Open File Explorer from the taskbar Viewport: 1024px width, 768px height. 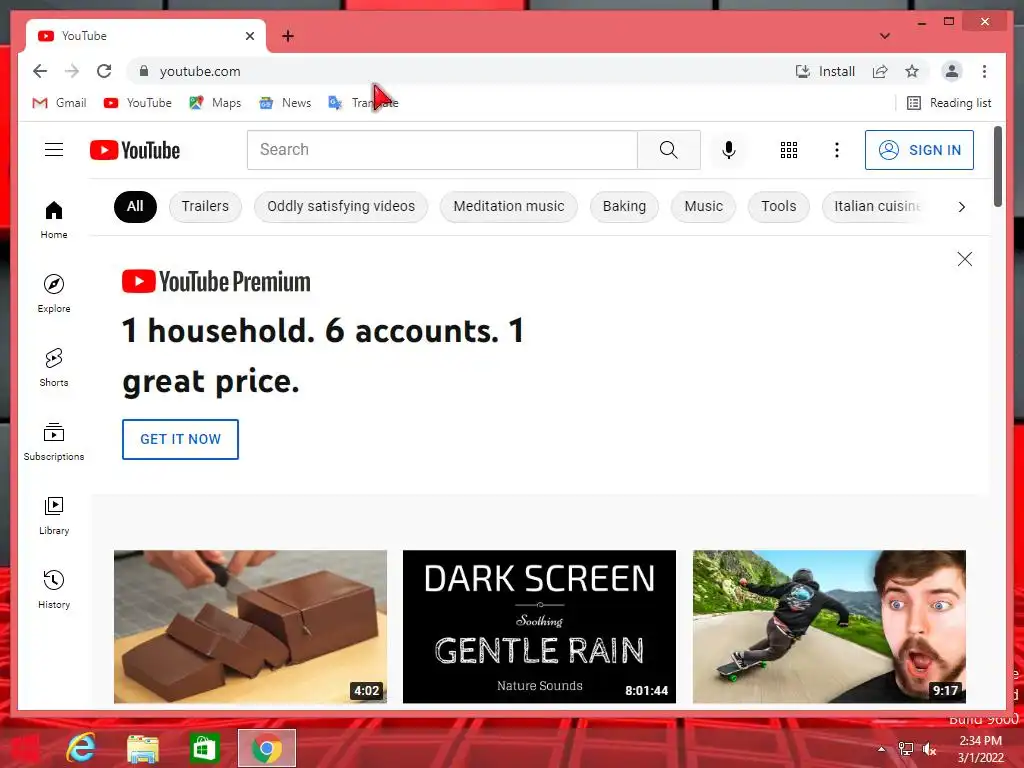[x=143, y=748]
